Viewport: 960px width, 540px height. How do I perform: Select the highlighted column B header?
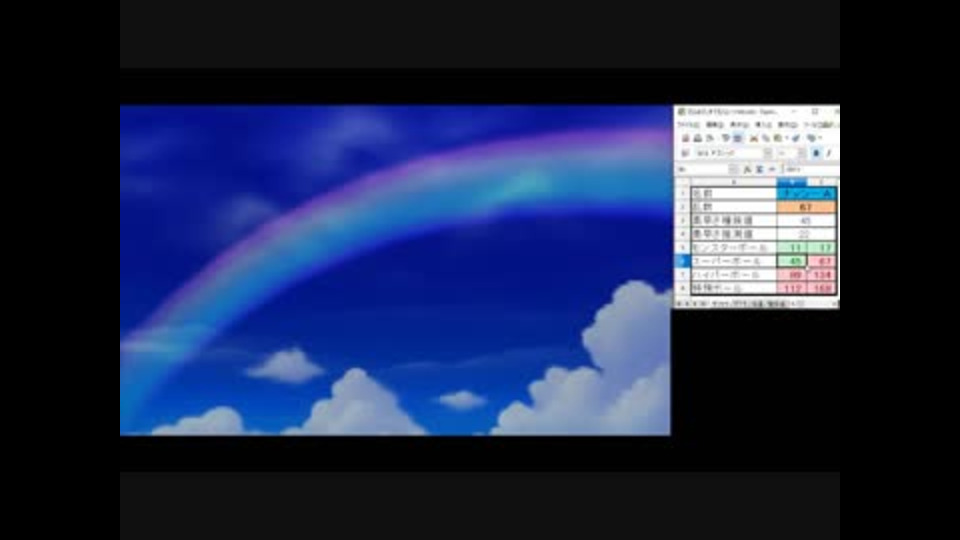(792, 182)
